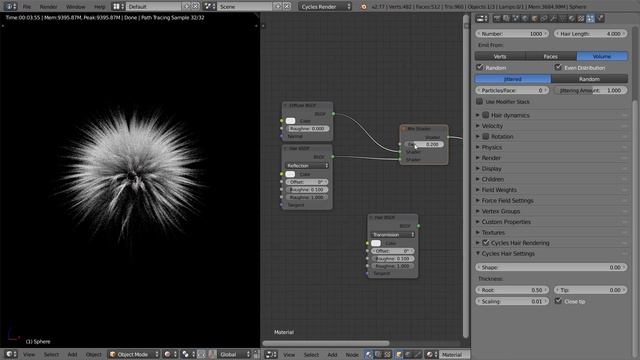Open the Object Mode dropdown
640x360 pixels.
[x=133, y=354]
